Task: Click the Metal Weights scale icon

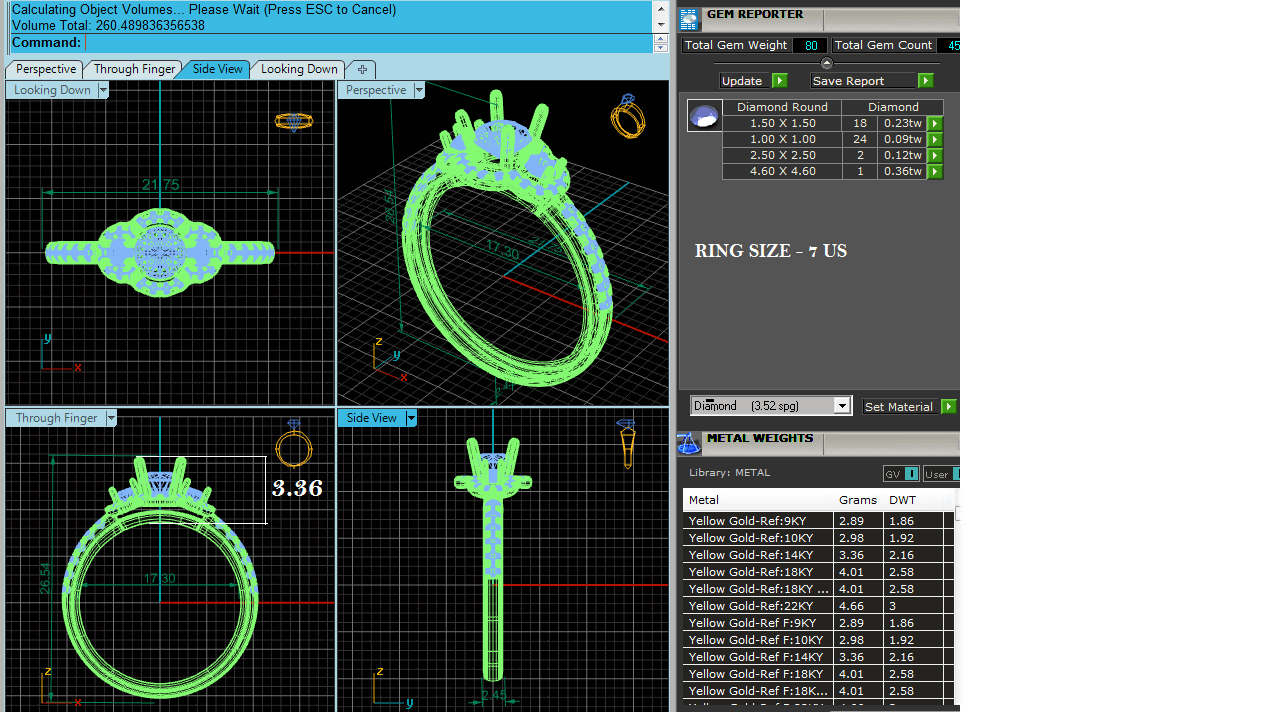Action: click(x=688, y=443)
